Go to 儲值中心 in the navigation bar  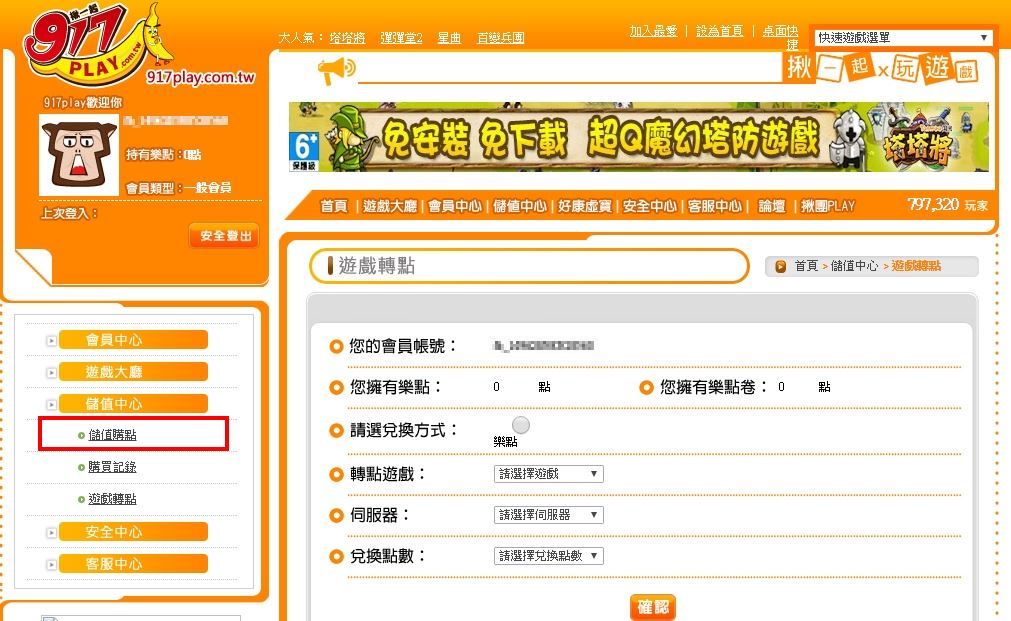point(520,206)
